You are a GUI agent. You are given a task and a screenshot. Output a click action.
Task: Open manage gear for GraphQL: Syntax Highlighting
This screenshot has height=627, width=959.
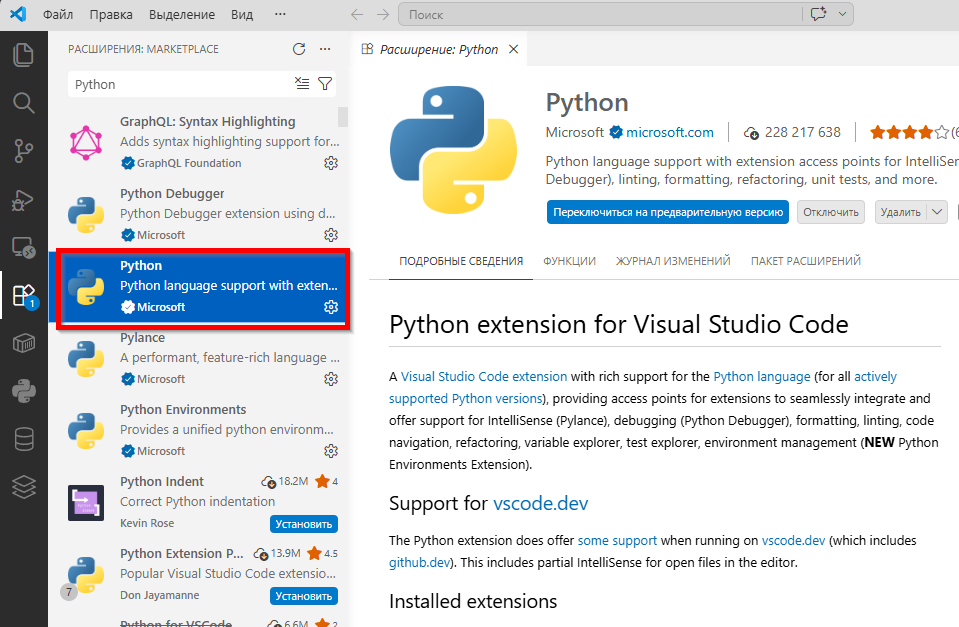(331, 163)
